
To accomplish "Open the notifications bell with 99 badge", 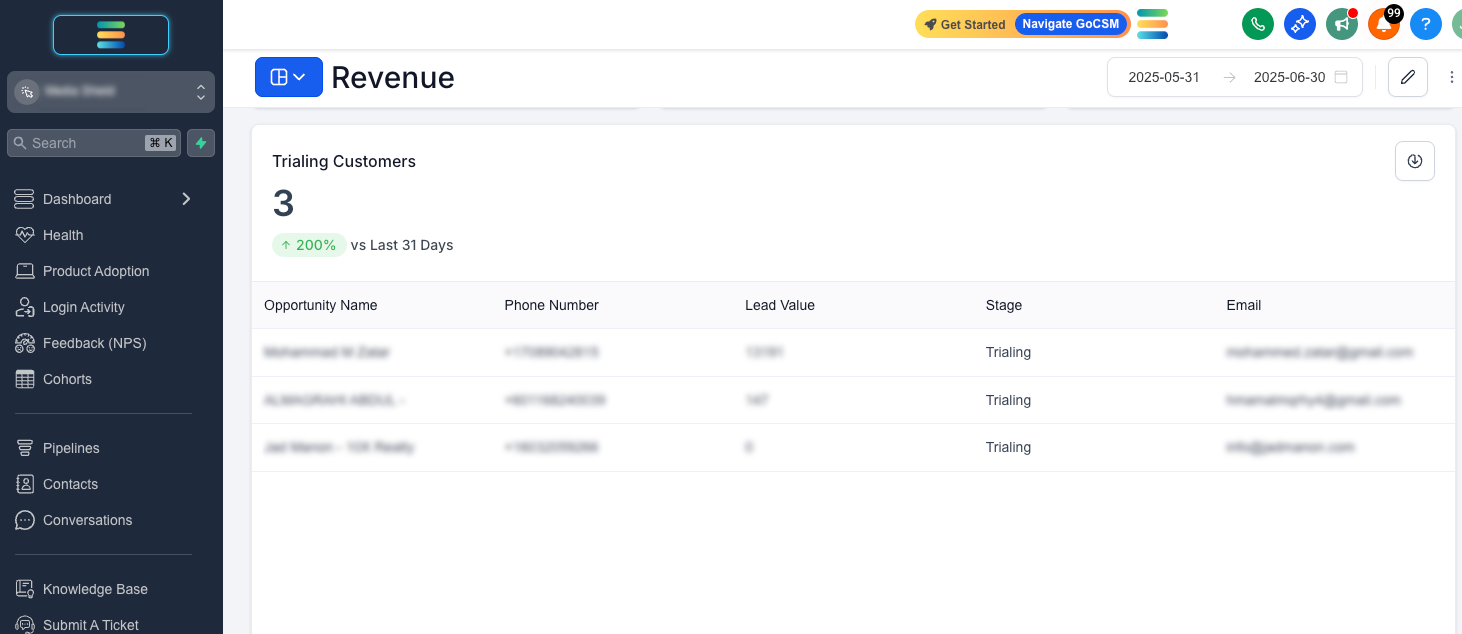I will tap(1383, 24).
